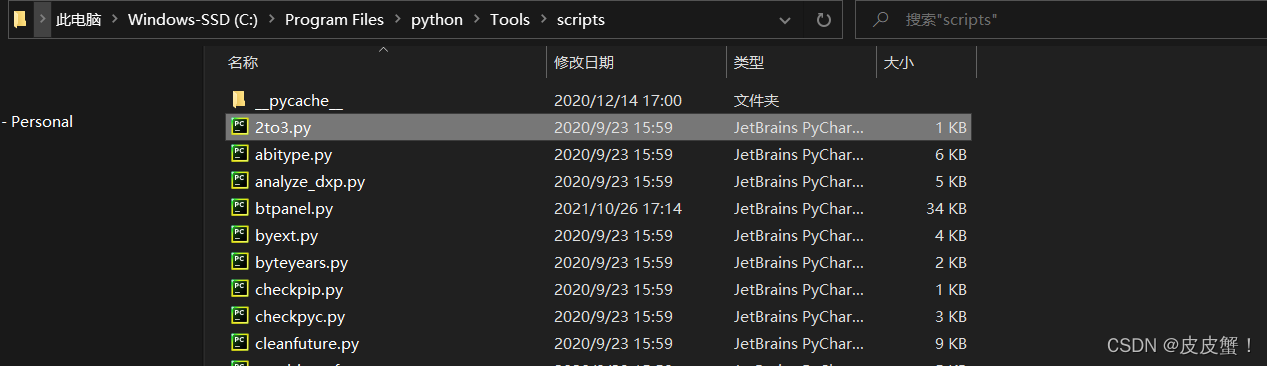The image size is (1267, 366).
Task: Click the PyCharm icon of analyze_dxp.py
Action: [x=239, y=181]
